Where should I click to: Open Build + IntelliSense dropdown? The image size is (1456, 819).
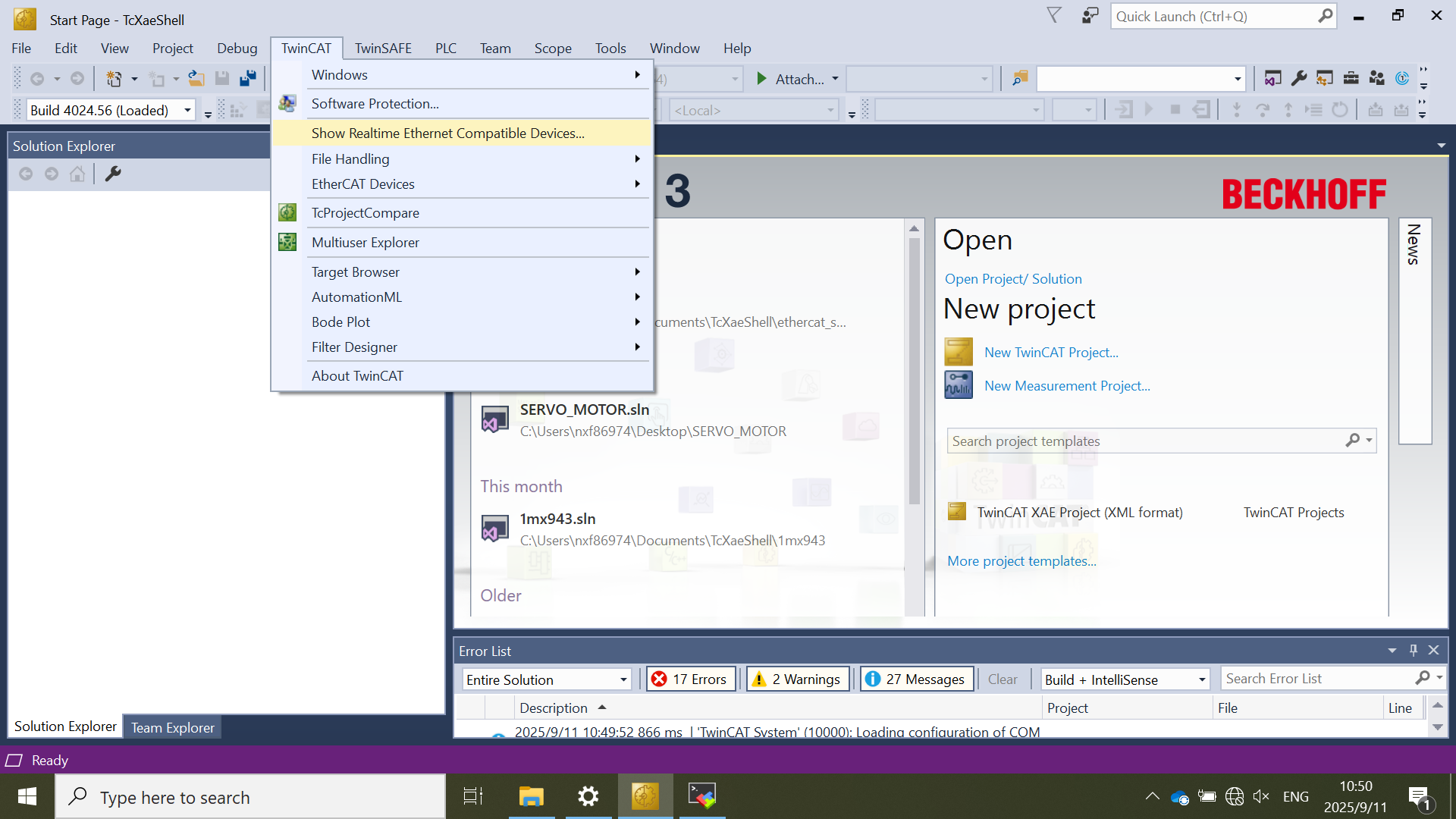point(1202,680)
